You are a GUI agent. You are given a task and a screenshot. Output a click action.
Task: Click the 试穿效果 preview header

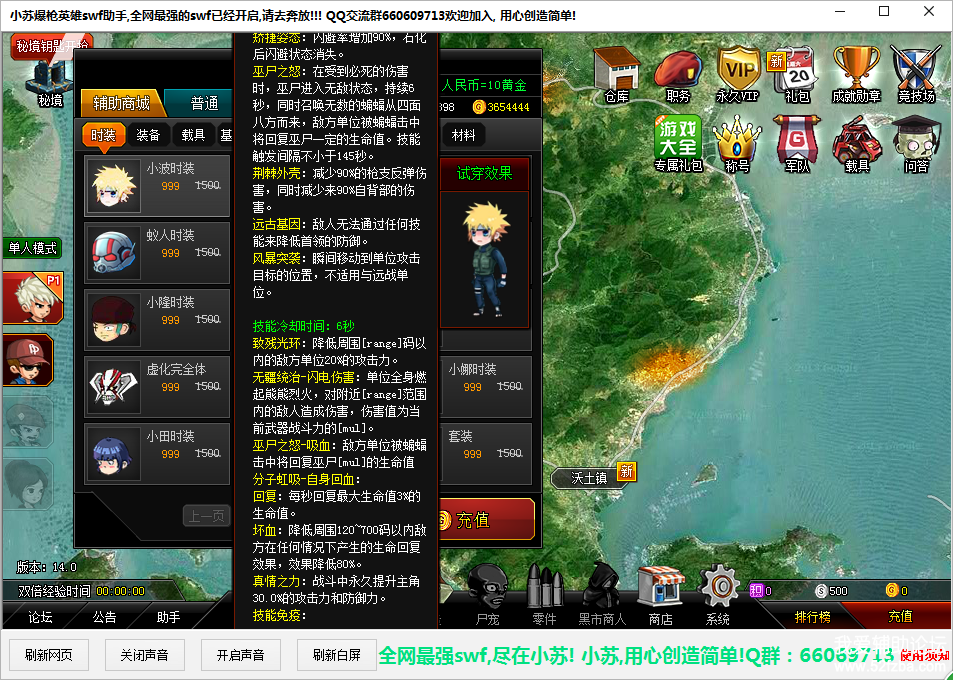point(484,174)
